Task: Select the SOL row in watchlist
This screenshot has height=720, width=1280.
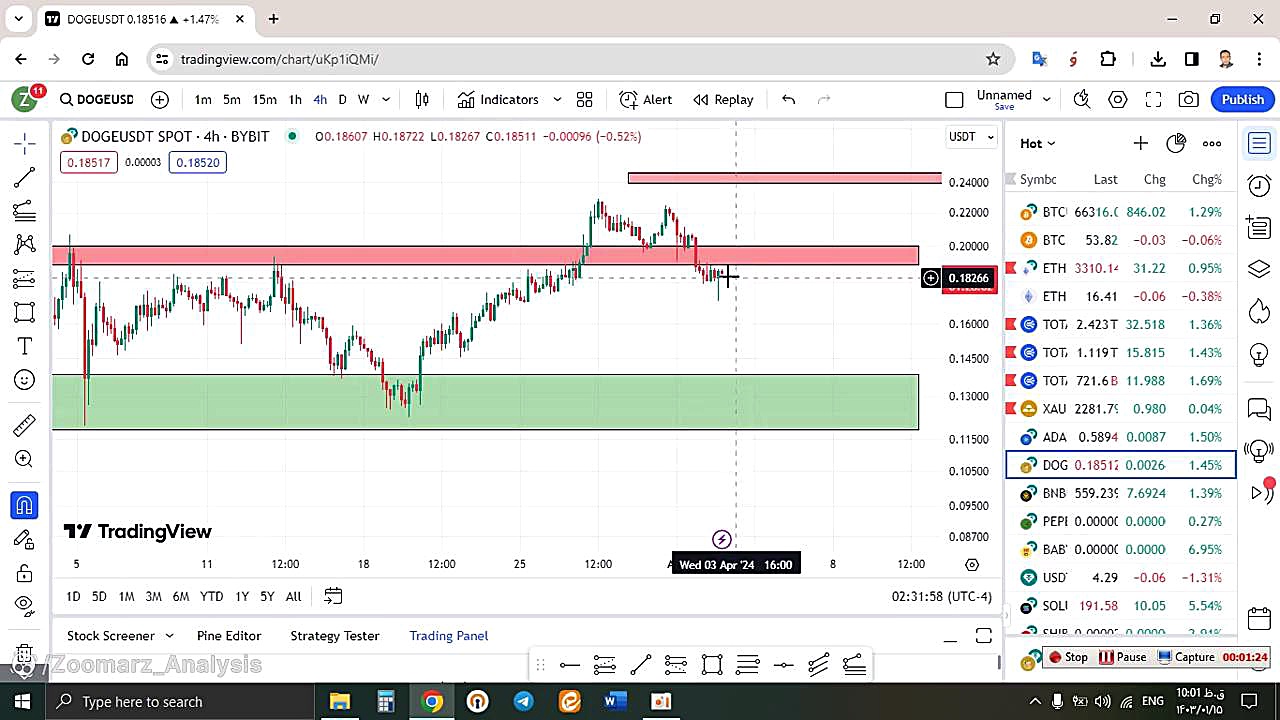Action: pyautogui.click(x=1121, y=606)
